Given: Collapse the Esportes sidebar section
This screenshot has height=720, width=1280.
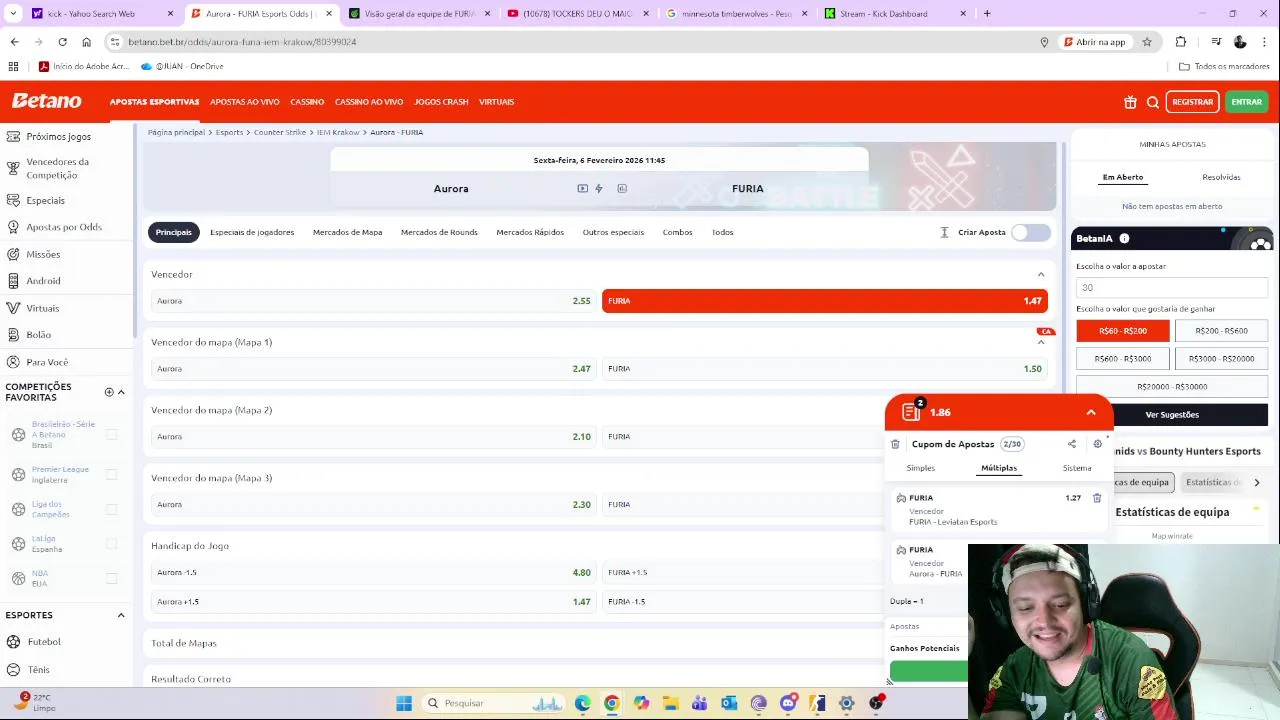Looking at the screenshot, I should (121, 615).
